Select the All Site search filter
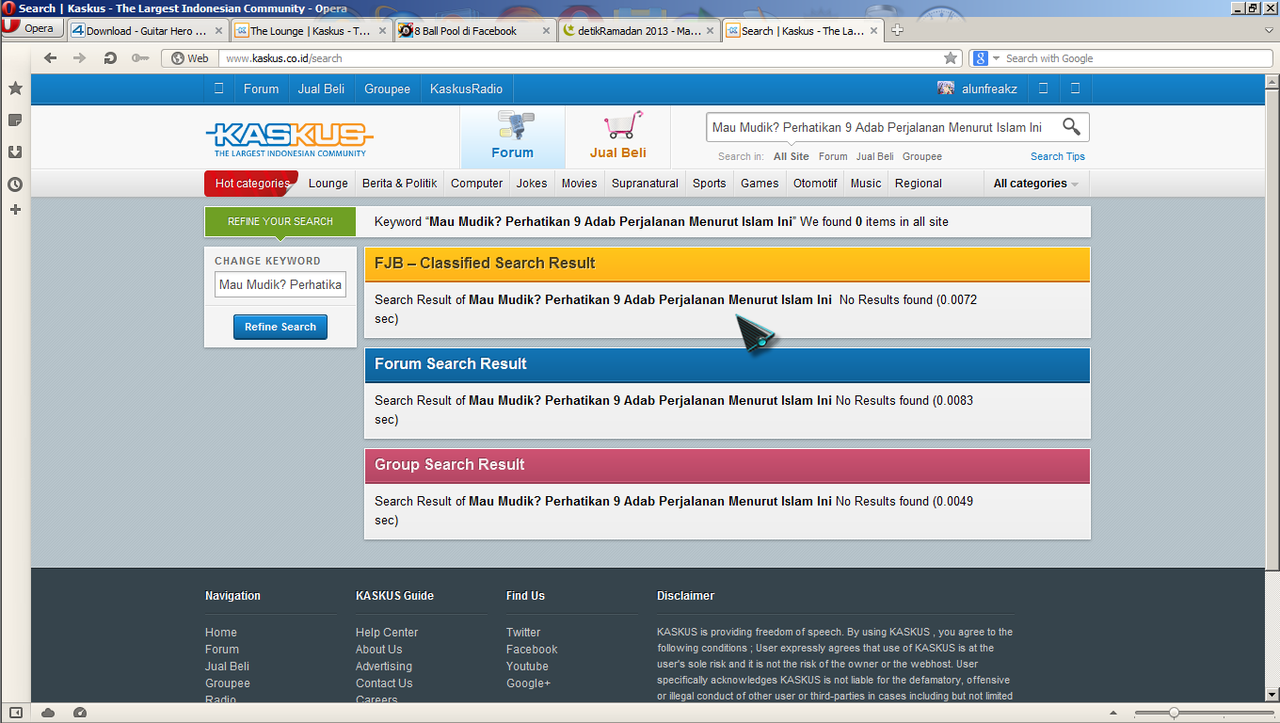The height and width of the screenshot is (723, 1280). point(791,156)
